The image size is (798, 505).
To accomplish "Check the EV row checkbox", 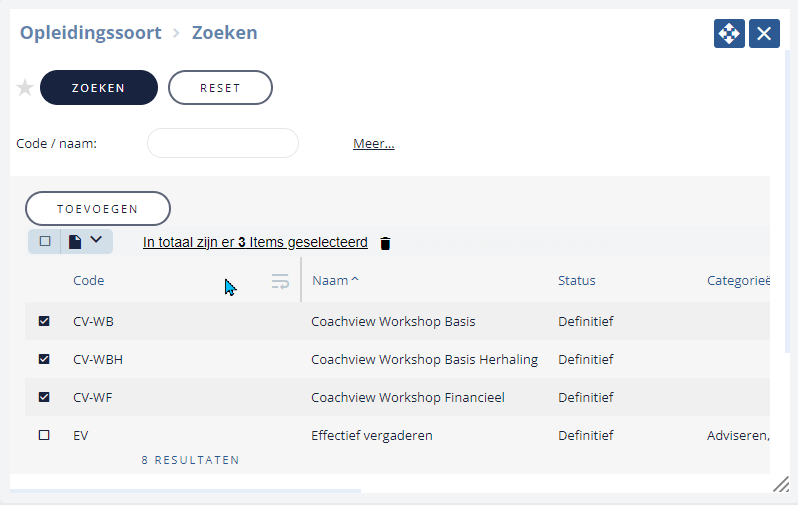I will (44, 435).
